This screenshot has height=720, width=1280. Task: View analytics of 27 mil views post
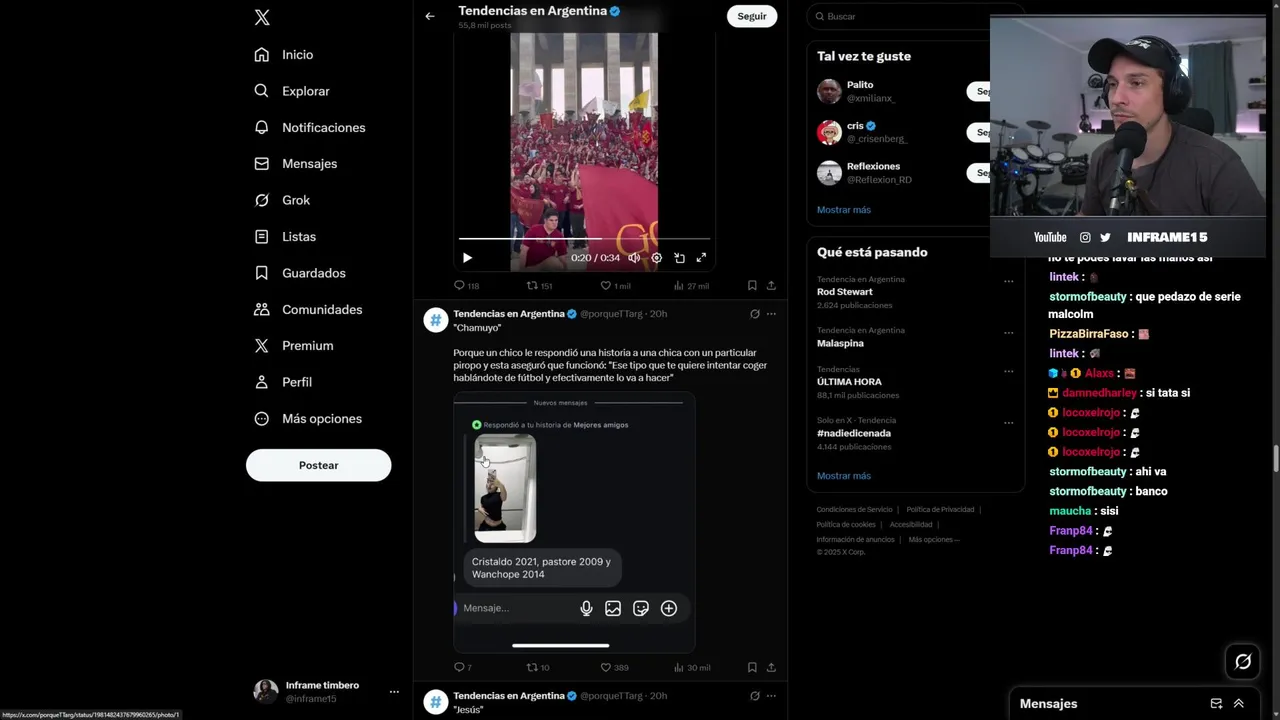point(691,286)
